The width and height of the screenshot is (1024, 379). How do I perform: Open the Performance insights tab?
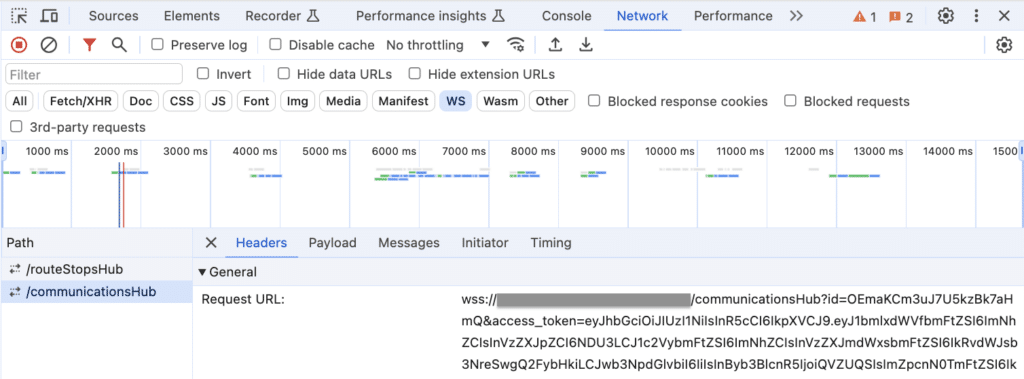click(430, 16)
